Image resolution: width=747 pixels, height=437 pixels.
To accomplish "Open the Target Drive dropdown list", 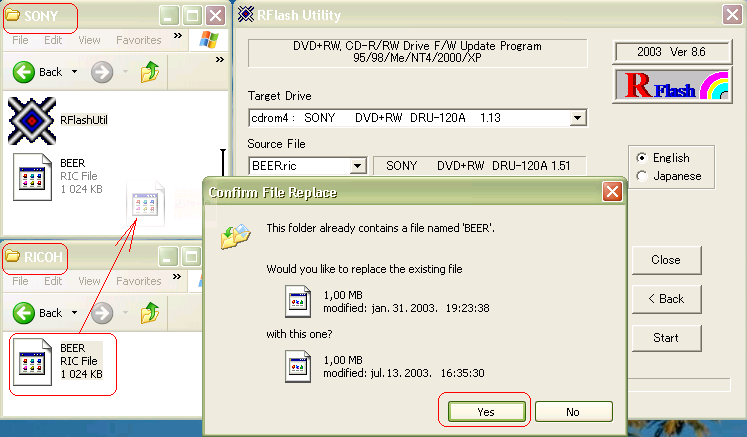I will pos(577,118).
